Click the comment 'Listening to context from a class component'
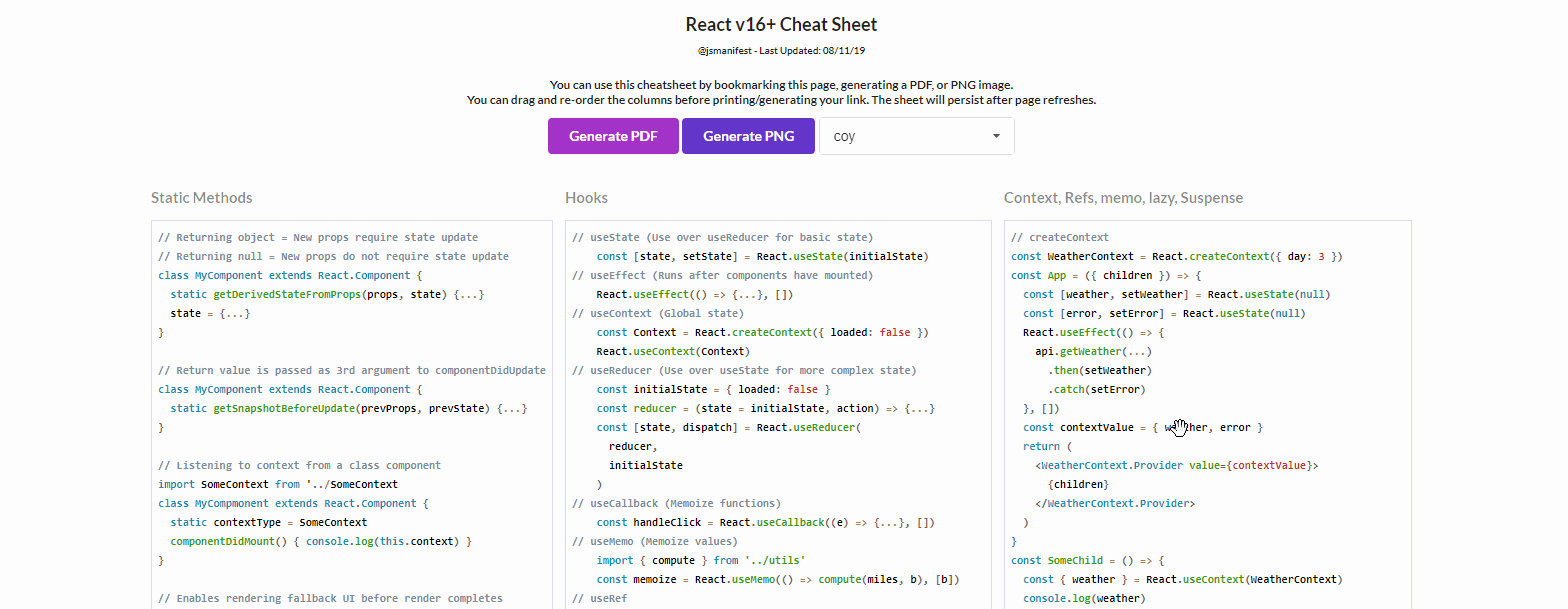Viewport: 1568px width, 609px height. (299, 465)
